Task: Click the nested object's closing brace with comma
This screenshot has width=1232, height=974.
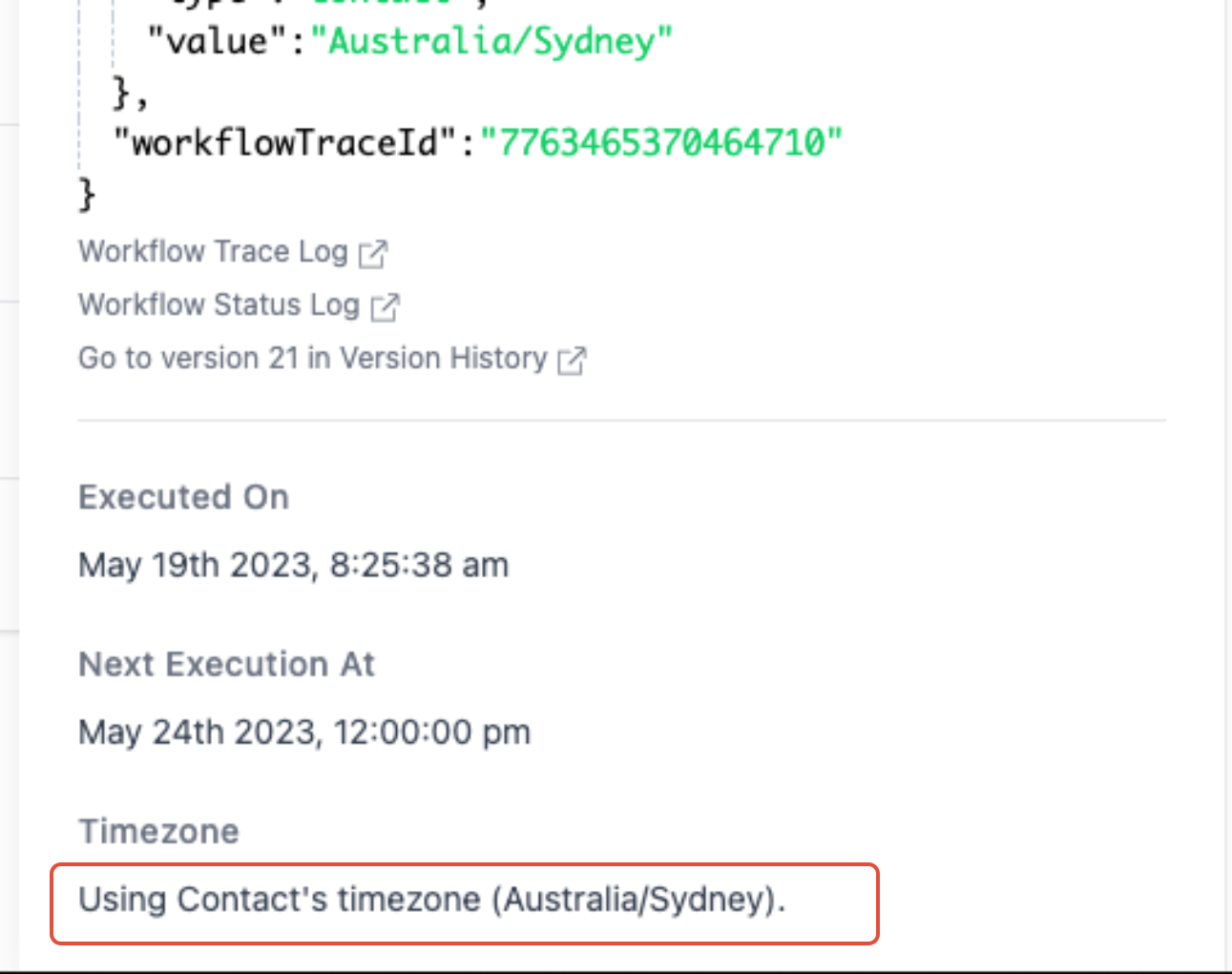Action: click(130, 93)
